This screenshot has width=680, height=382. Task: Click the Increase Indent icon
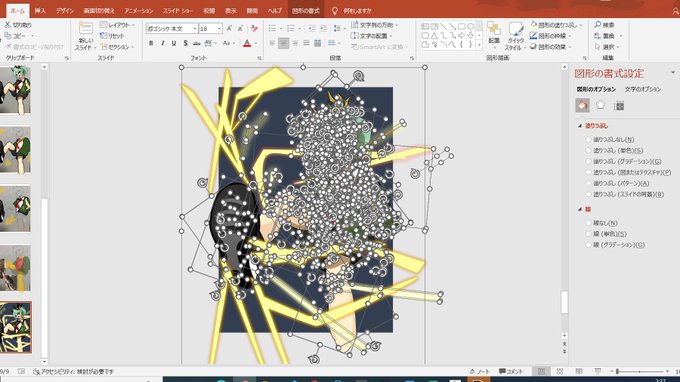[x=323, y=29]
